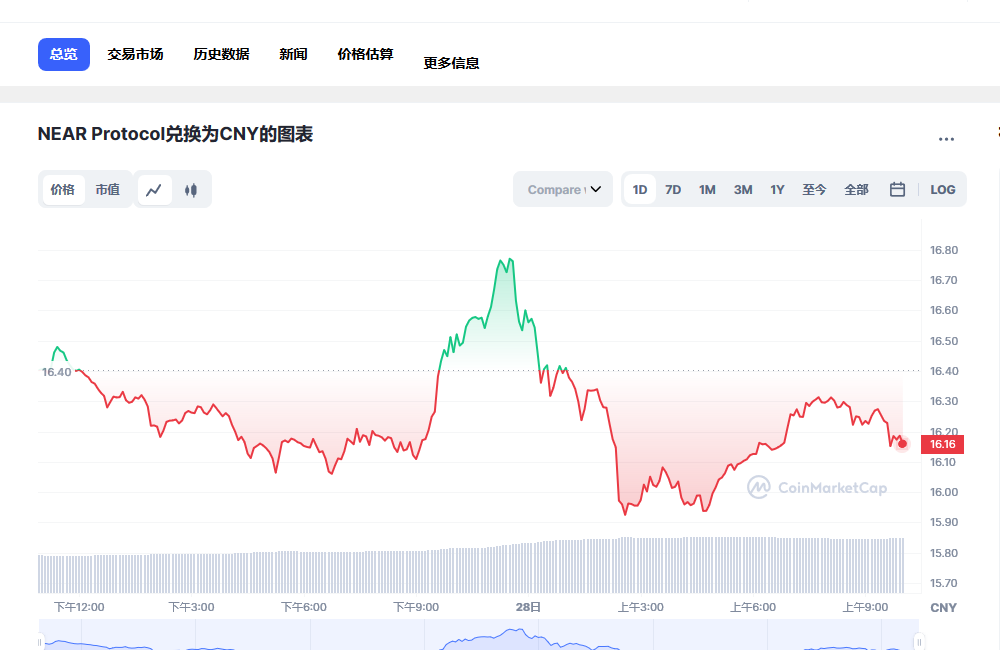Viewport: 1000px width, 650px height.
Task: Click the 16.16 current price label
Action: click(943, 444)
